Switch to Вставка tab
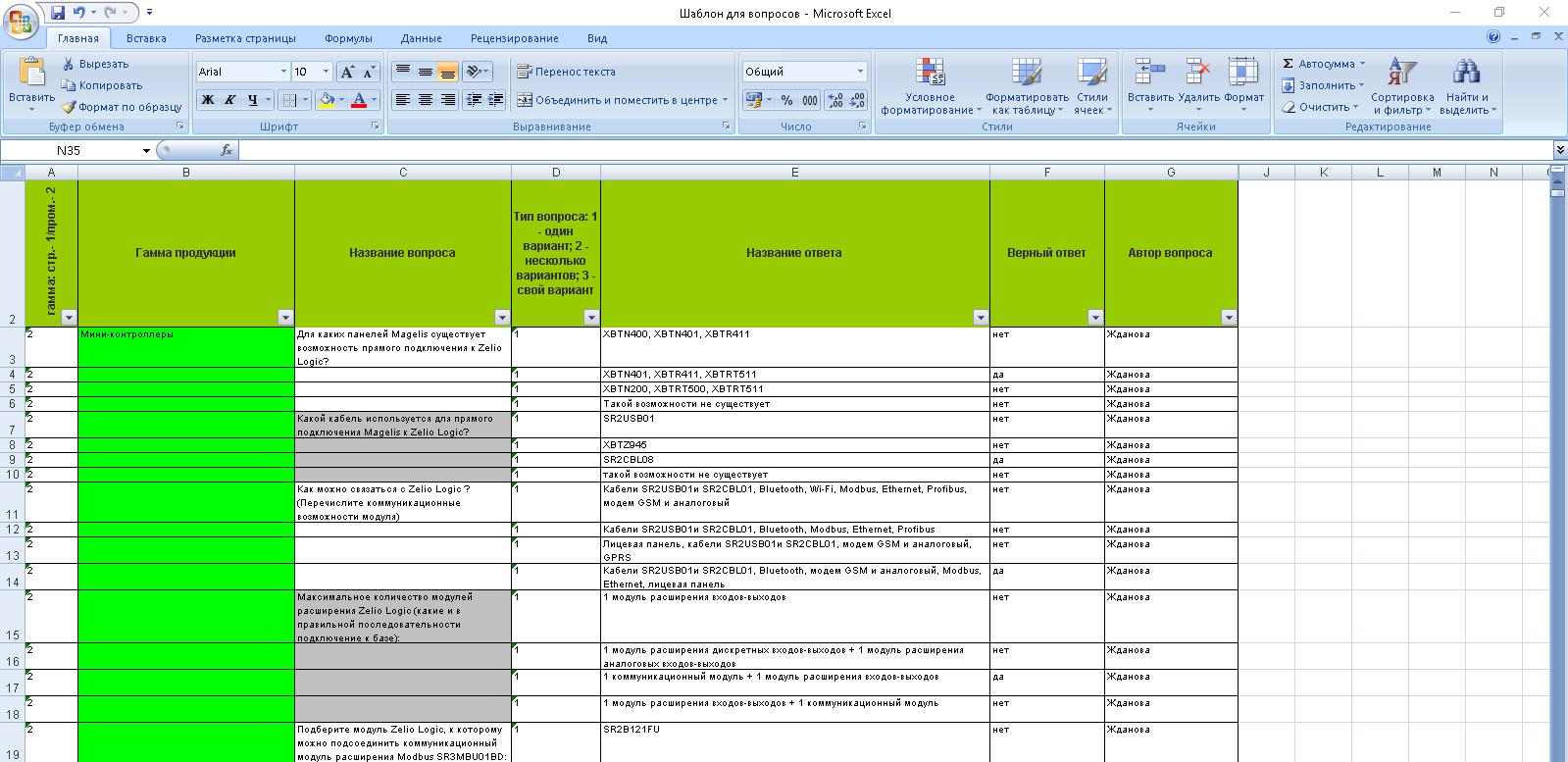Viewport: 1568px width, 762px height. (146, 38)
